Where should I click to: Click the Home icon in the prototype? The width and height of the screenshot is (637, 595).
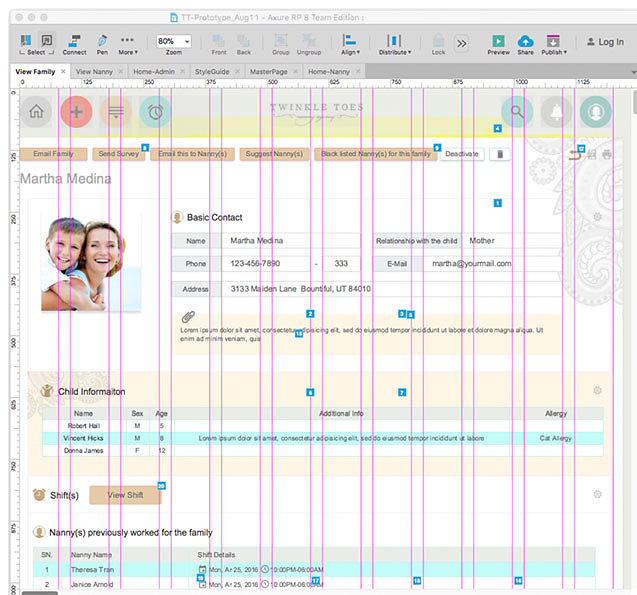(x=36, y=112)
